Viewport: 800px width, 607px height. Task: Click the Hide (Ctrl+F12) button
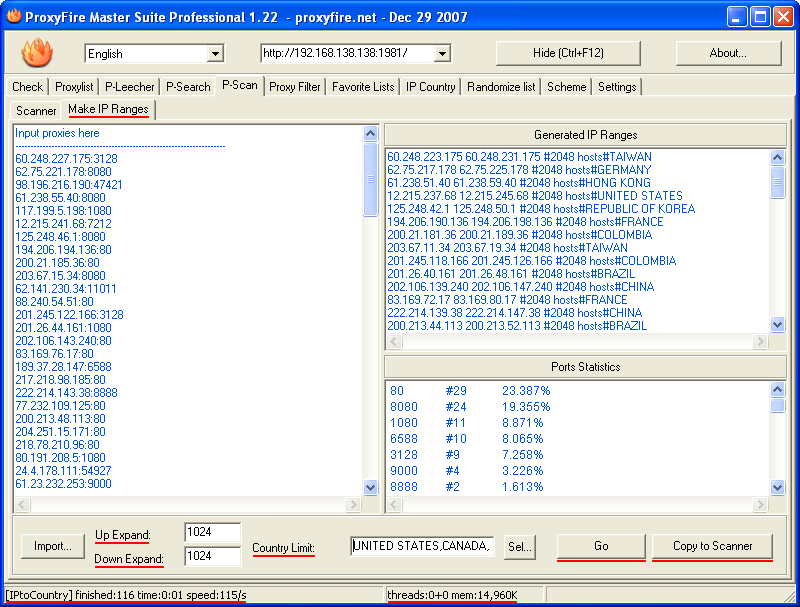click(x=568, y=53)
